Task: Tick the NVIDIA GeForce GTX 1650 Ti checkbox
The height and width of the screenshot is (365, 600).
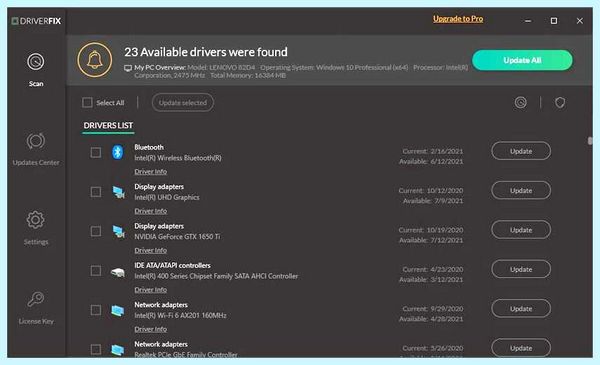Action: pyautogui.click(x=96, y=231)
